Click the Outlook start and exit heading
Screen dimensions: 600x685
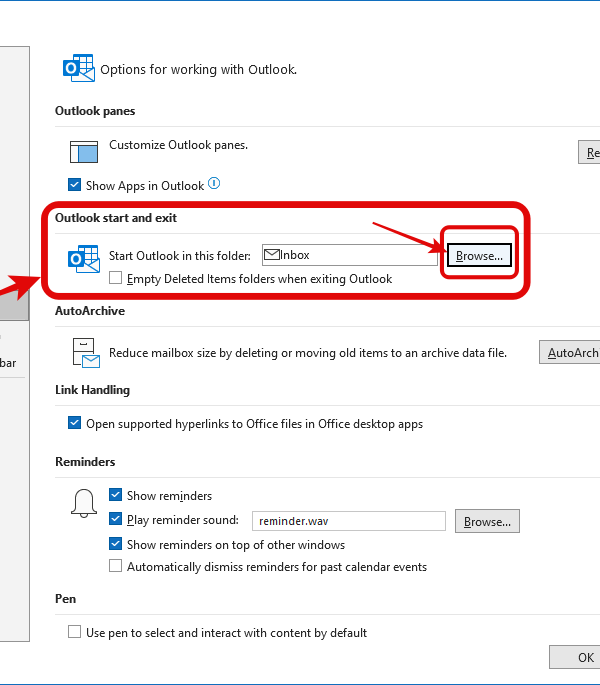(116, 218)
